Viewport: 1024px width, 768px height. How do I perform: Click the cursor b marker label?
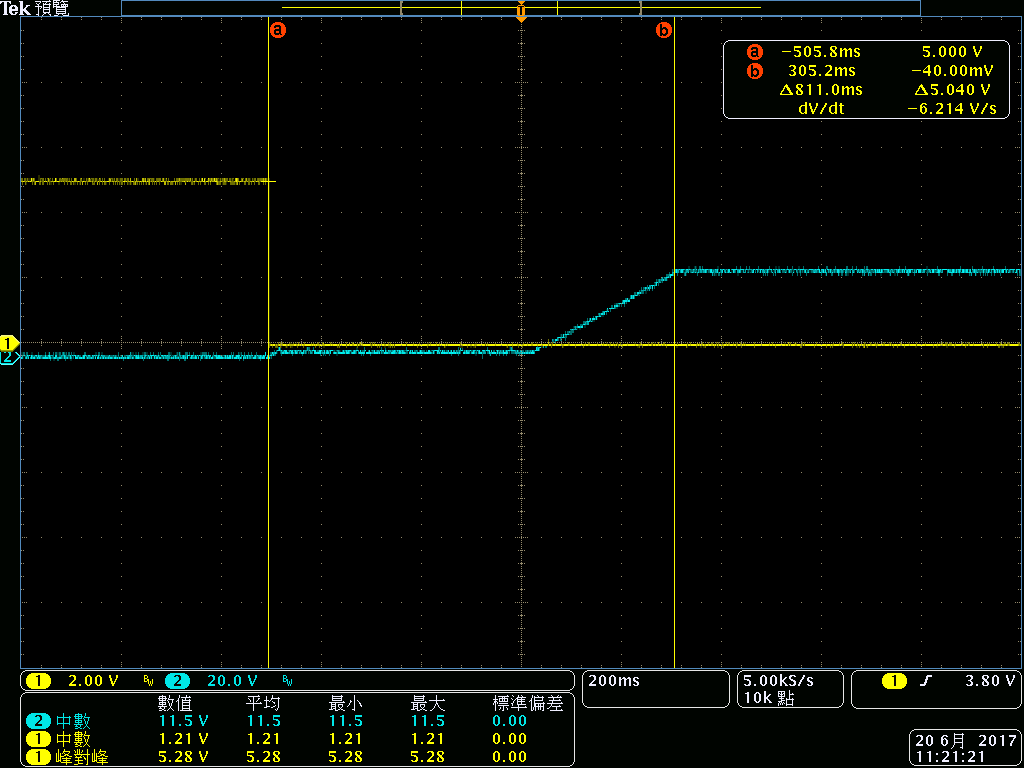[664, 30]
